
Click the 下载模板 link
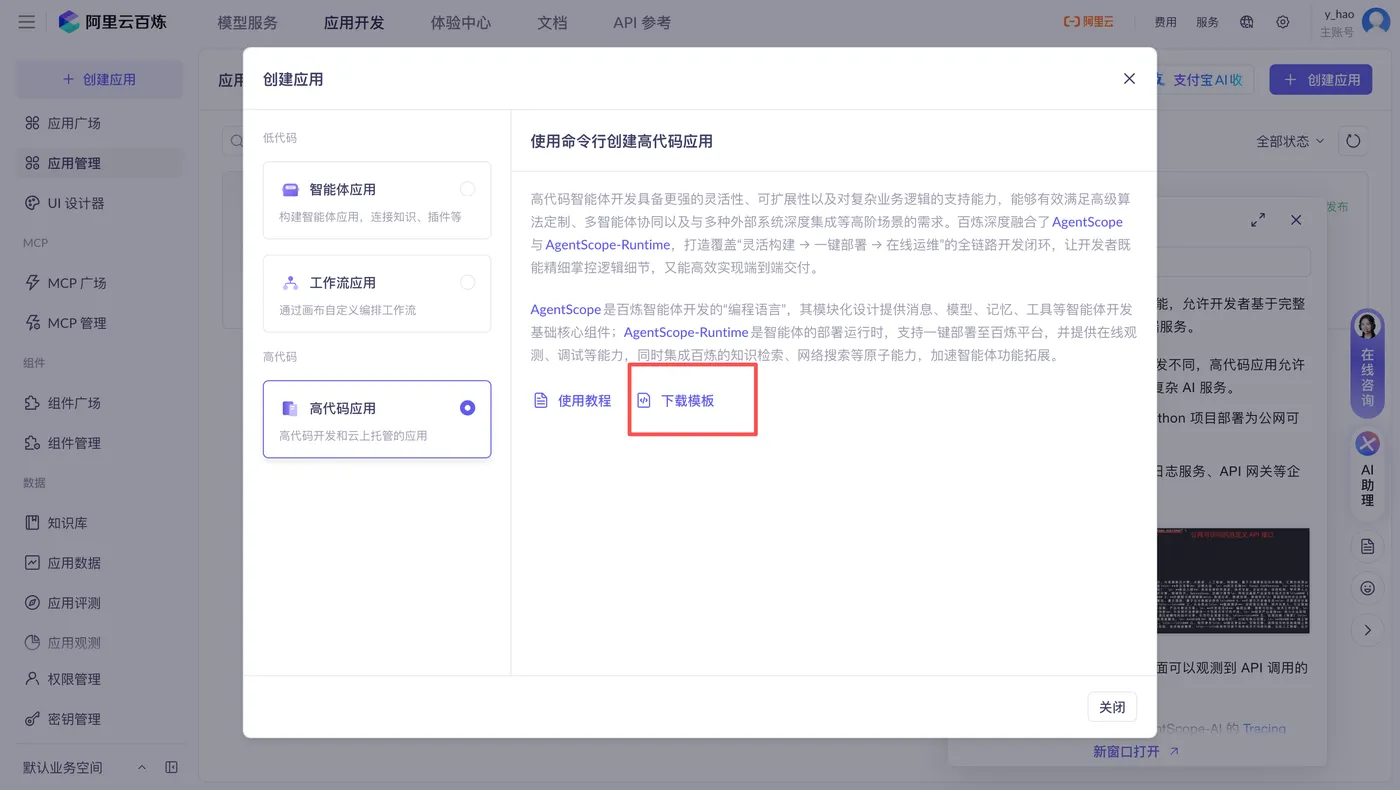688,400
